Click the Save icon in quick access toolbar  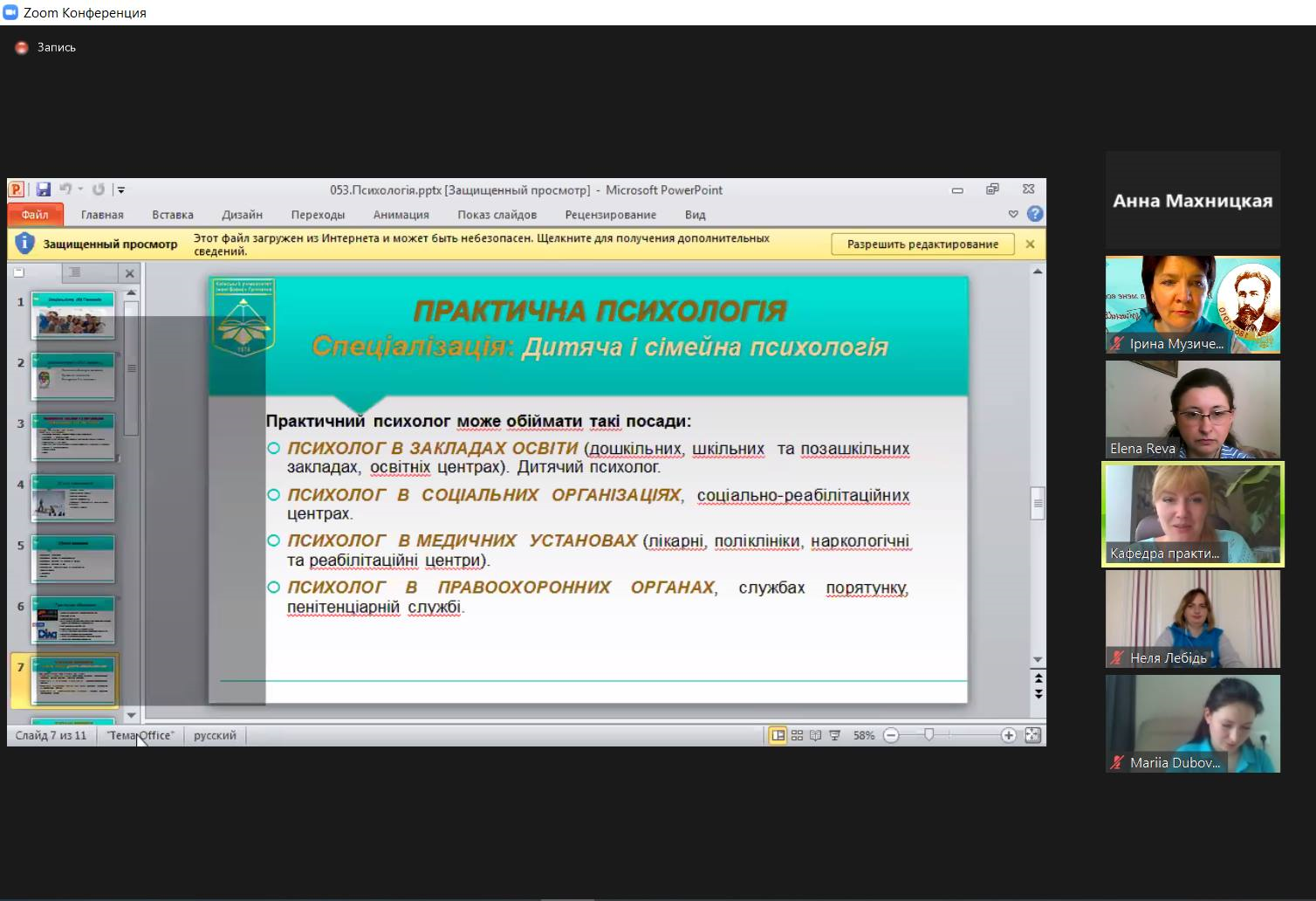[x=43, y=189]
